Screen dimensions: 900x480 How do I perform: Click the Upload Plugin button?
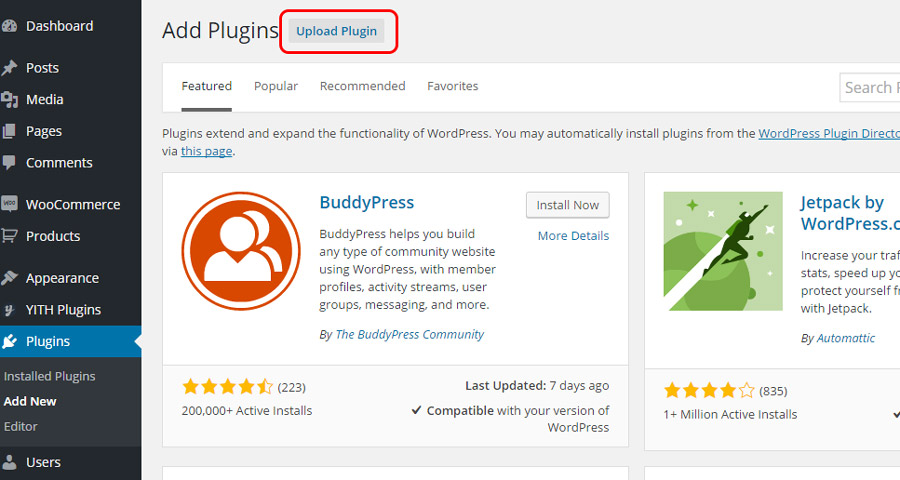[x=336, y=31]
